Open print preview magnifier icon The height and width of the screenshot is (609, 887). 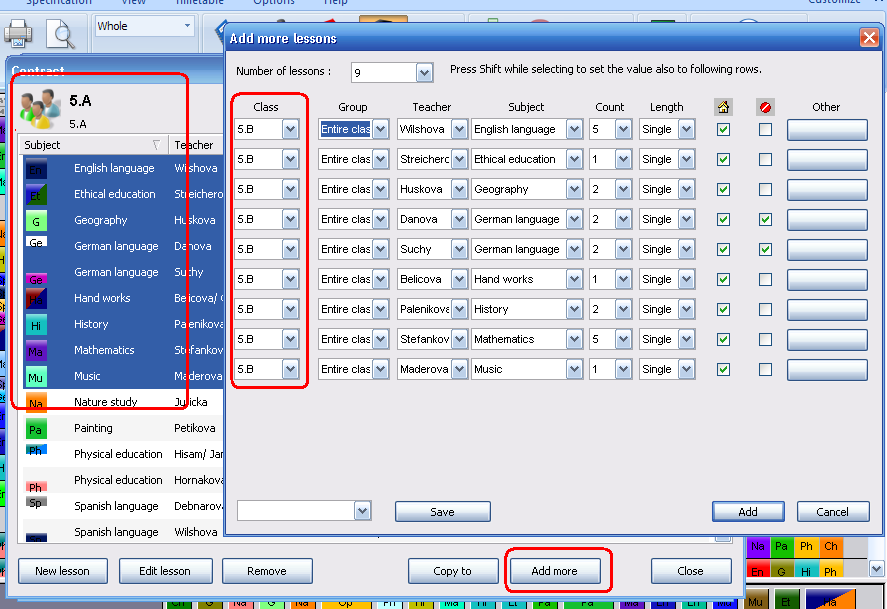[x=63, y=35]
